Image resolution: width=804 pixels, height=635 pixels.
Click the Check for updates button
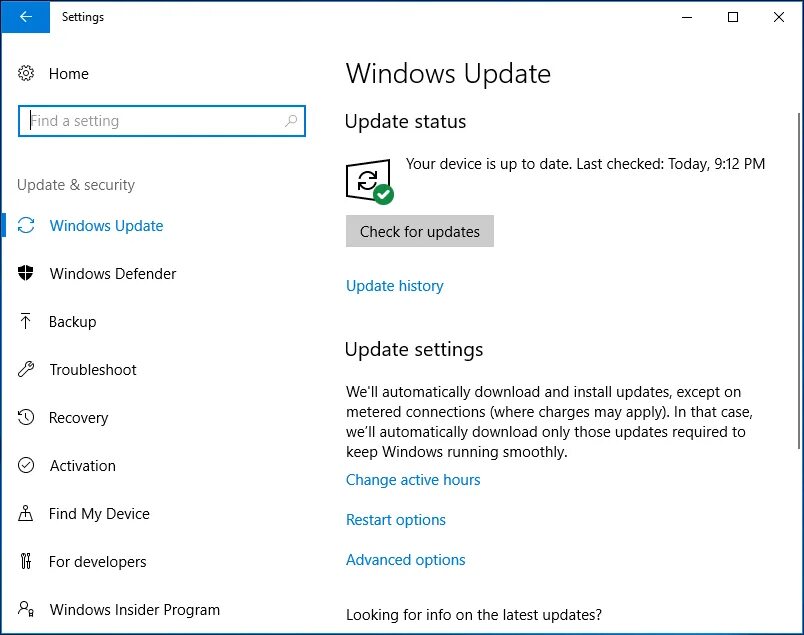click(x=419, y=231)
